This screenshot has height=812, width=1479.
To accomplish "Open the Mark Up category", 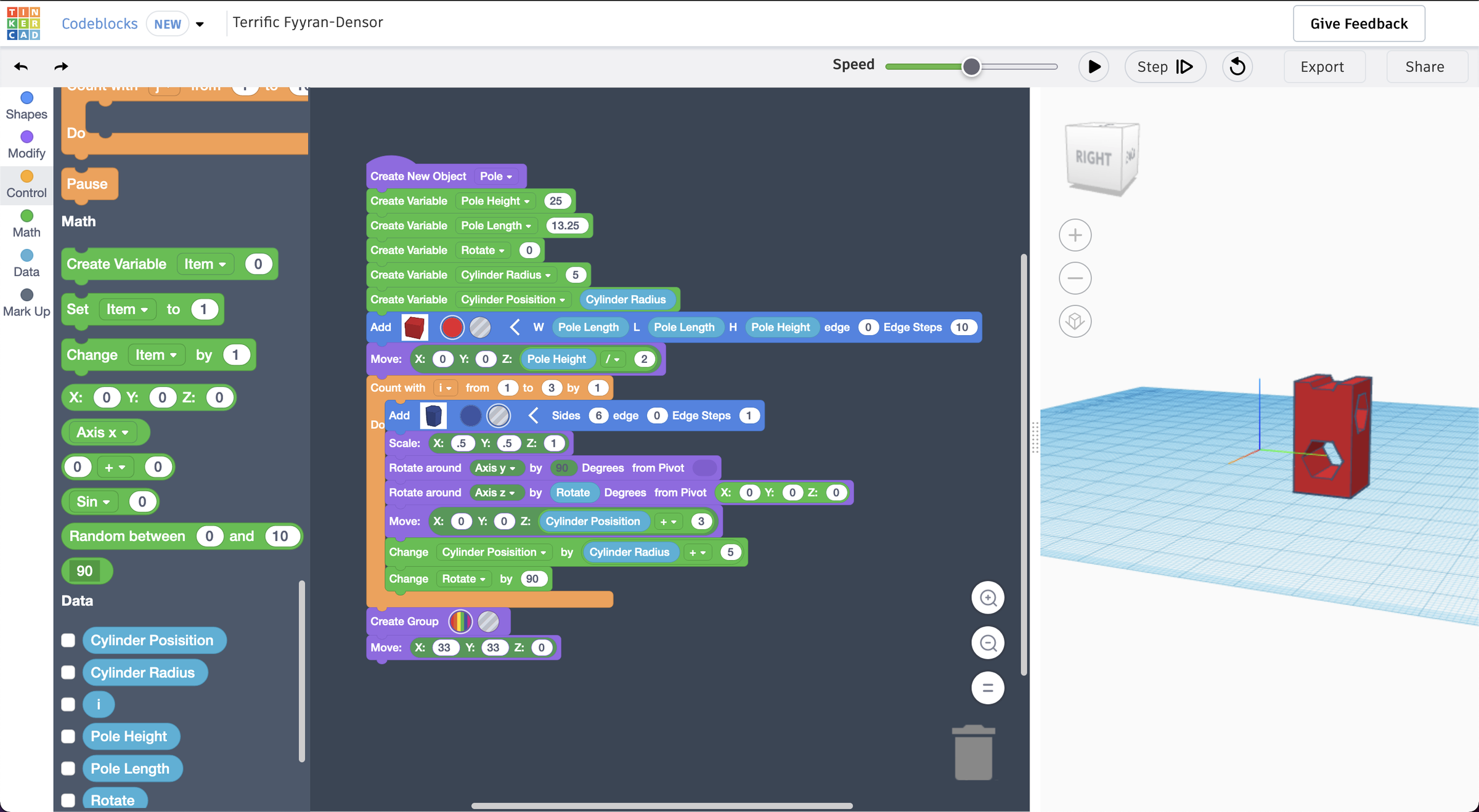I will (26, 302).
